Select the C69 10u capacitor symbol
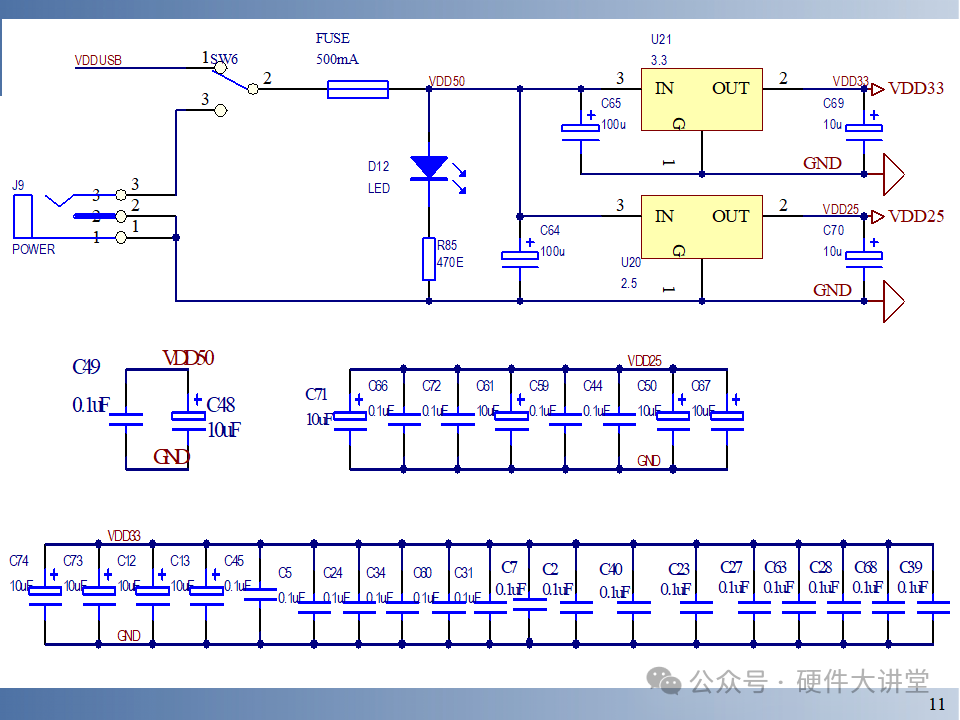This screenshot has height=720, width=960. (x=864, y=126)
